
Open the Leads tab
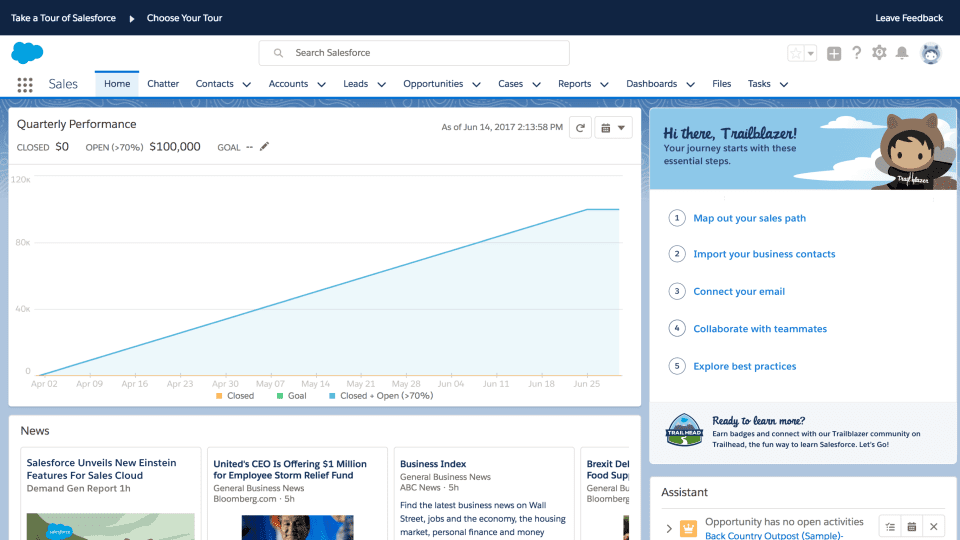tap(355, 84)
